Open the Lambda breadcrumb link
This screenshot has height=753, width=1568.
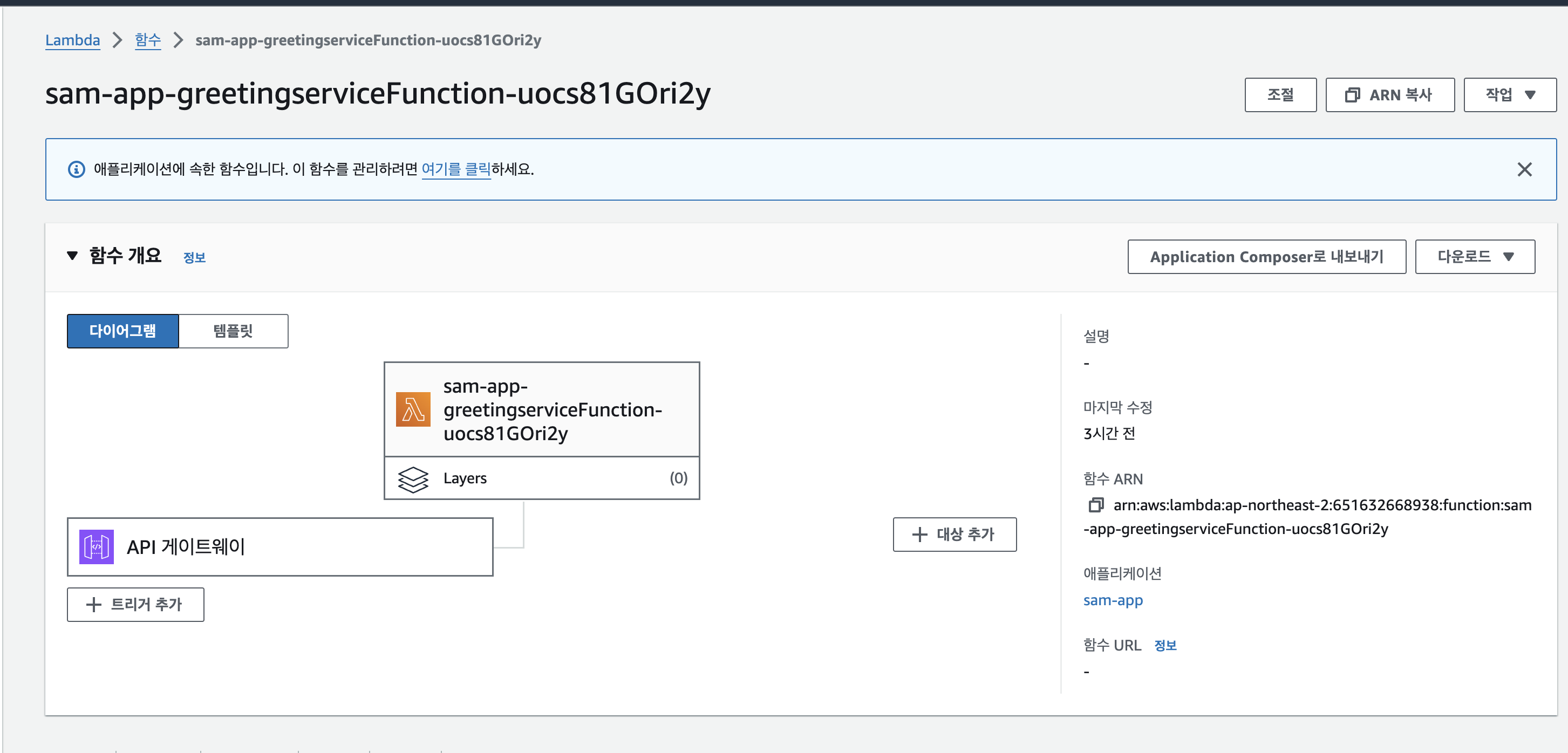(72, 40)
